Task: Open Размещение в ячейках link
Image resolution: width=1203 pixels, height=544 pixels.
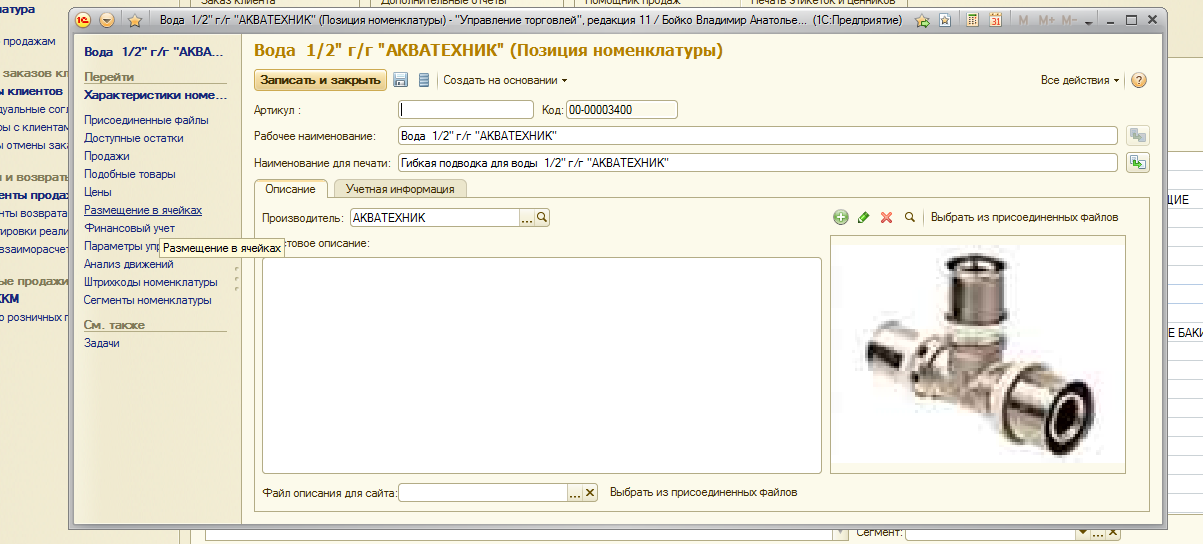Action: click(143, 210)
